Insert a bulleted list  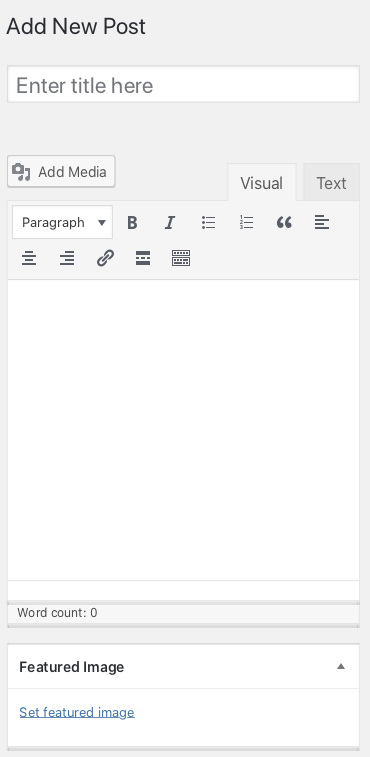208,223
